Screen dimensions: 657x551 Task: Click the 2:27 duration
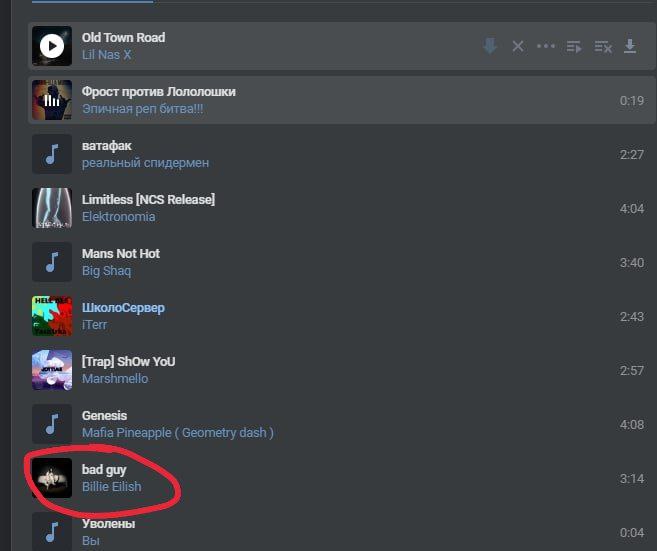point(631,155)
